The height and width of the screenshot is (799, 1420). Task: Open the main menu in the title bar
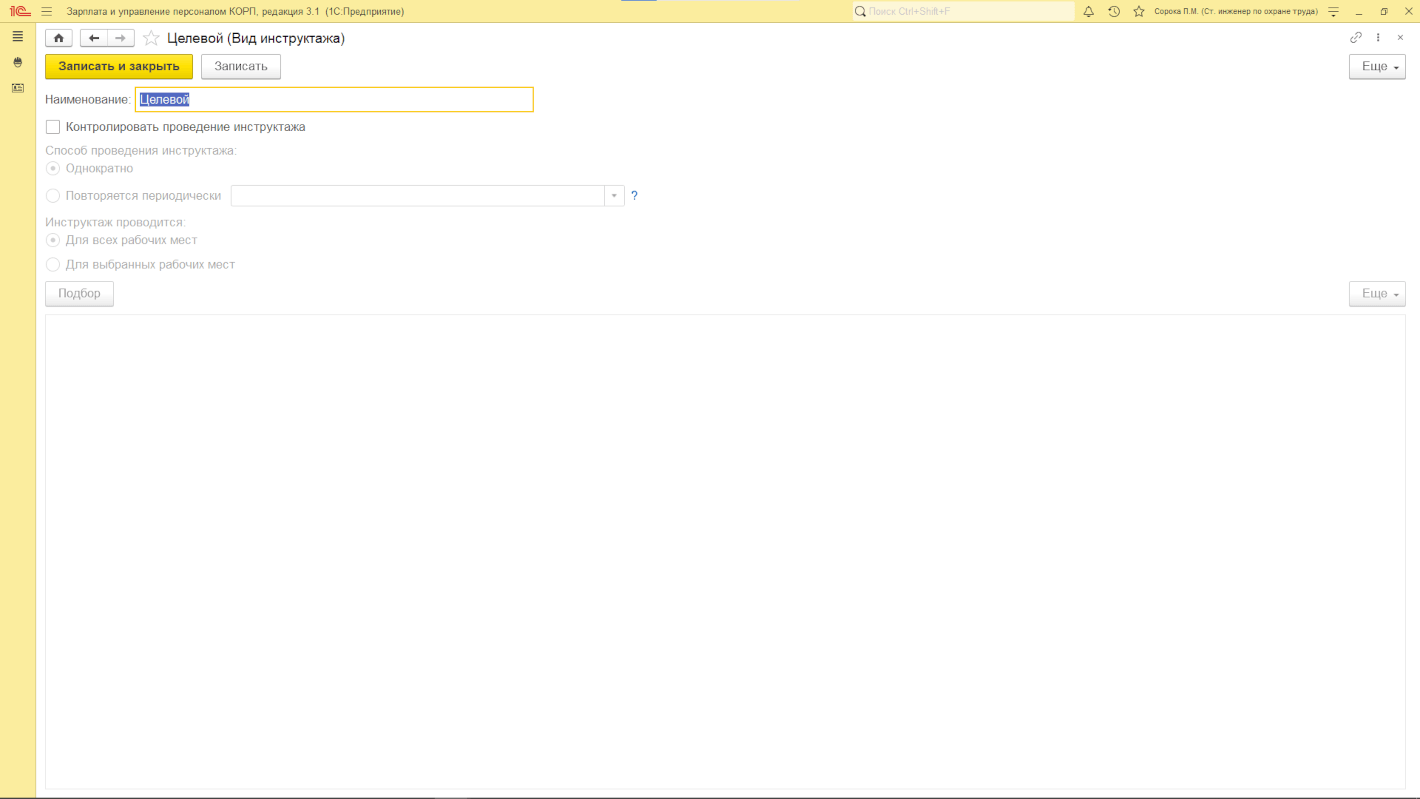pos(46,11)
